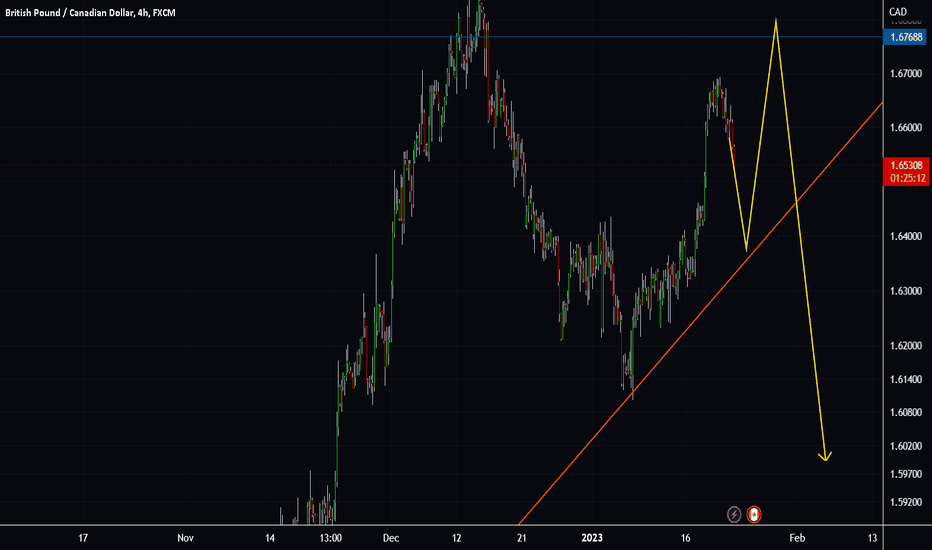932x550 pixels.
Task: Click the 1.61400 price axis value
Action: tap(906, 379)
